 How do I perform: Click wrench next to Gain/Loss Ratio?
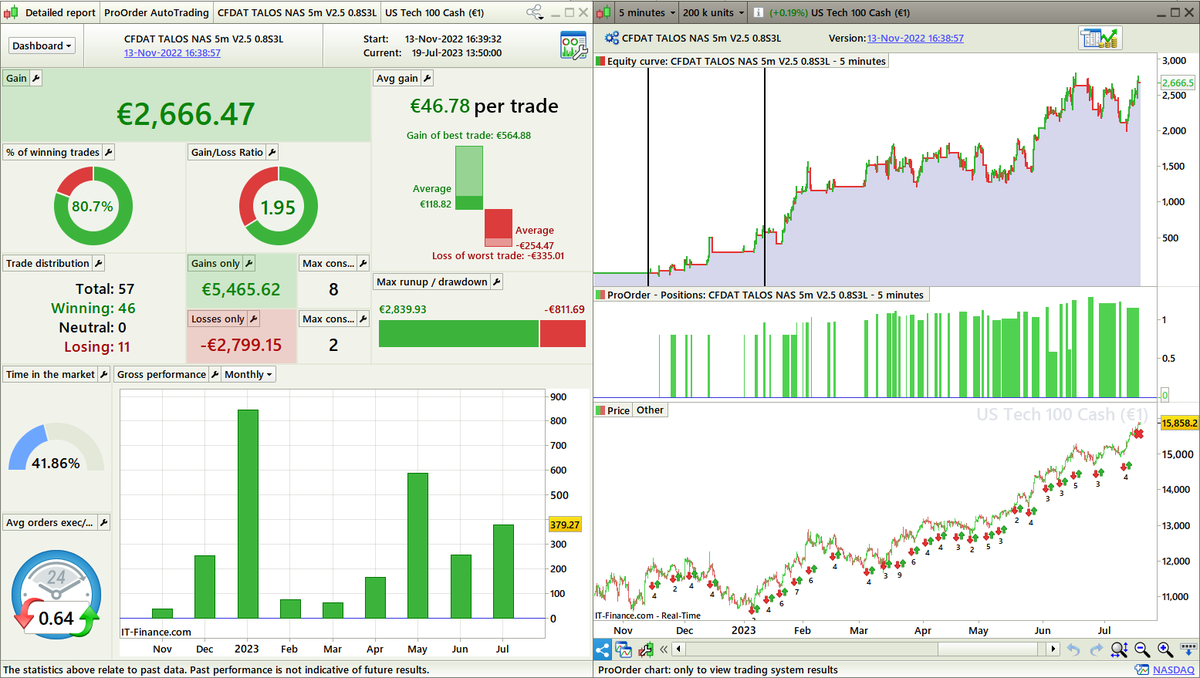pos(271,152)
